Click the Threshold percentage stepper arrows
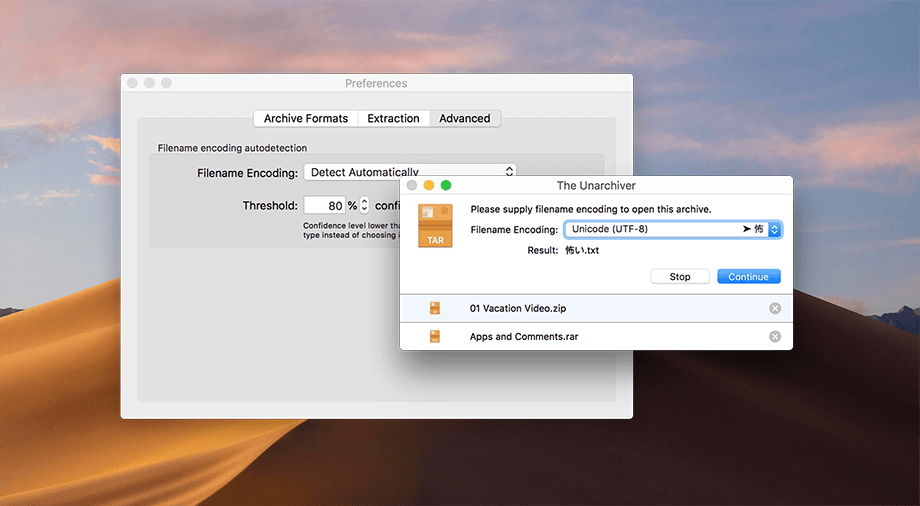 [x=364, y=205]
